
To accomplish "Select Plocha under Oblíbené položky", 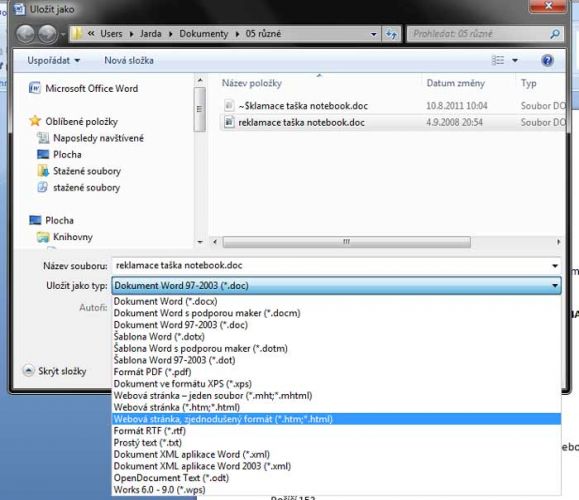I will (x=59, y=154).
